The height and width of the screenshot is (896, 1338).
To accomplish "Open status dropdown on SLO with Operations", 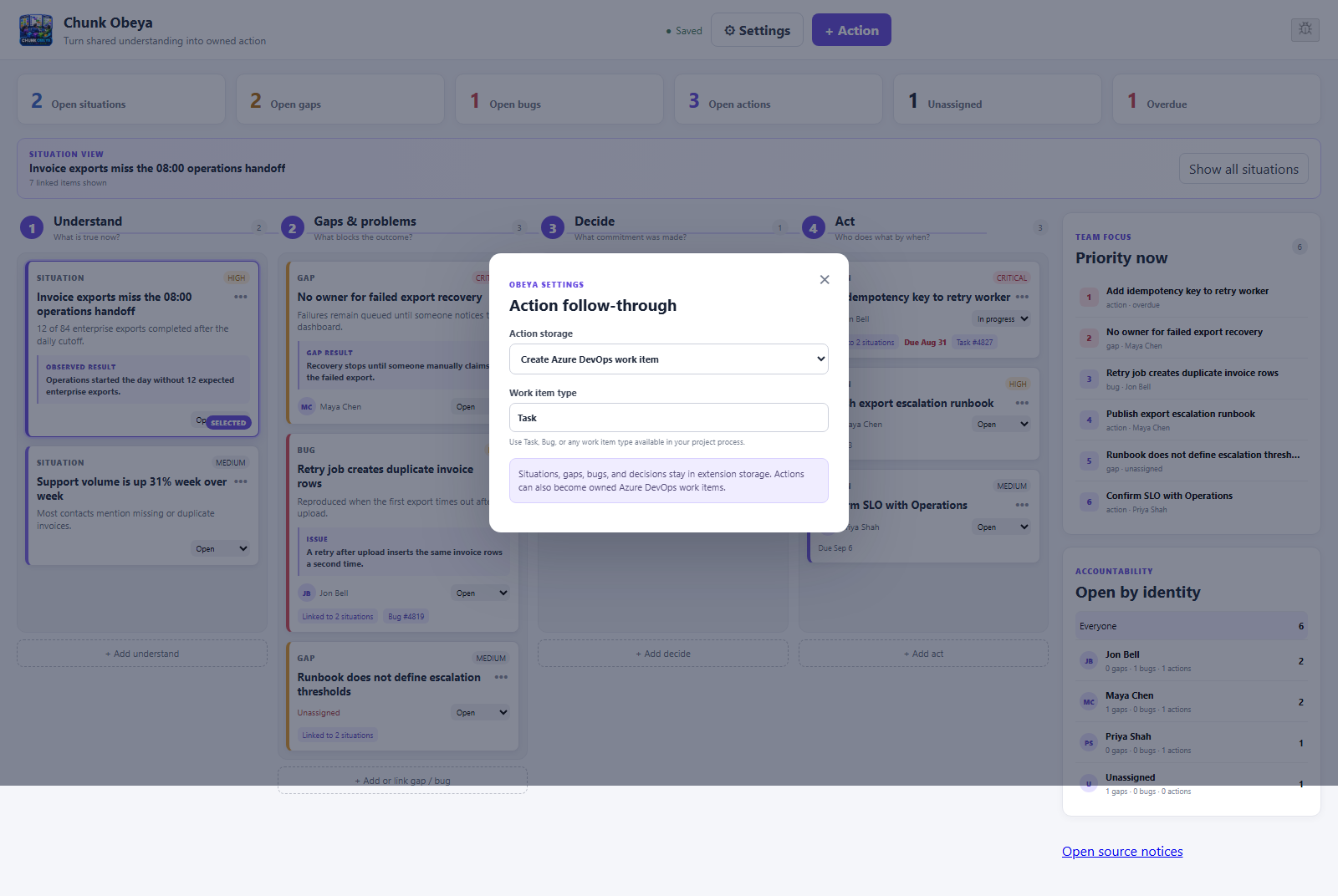I will click(x=1003, y=527).
